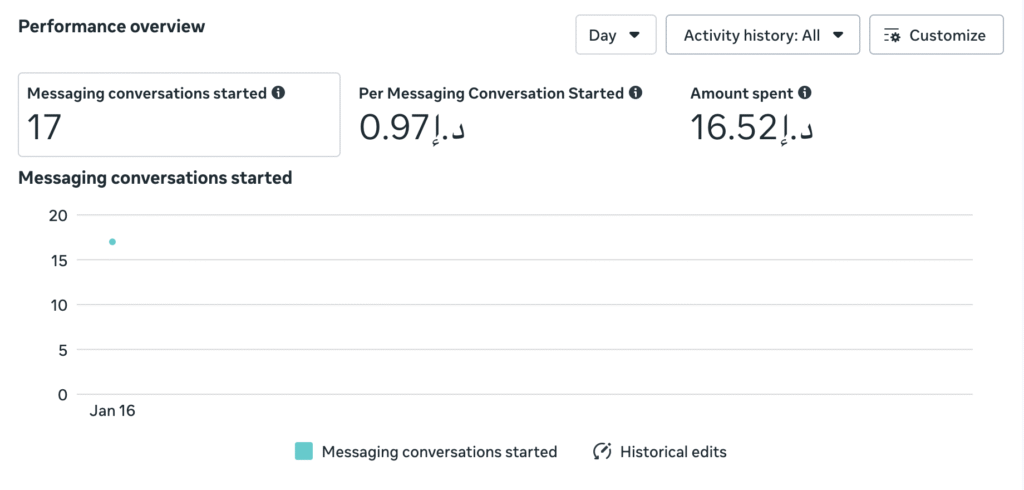Click the Customize button text
The height and width of the screenshot is (490, 1024).
tap(947, 35)
